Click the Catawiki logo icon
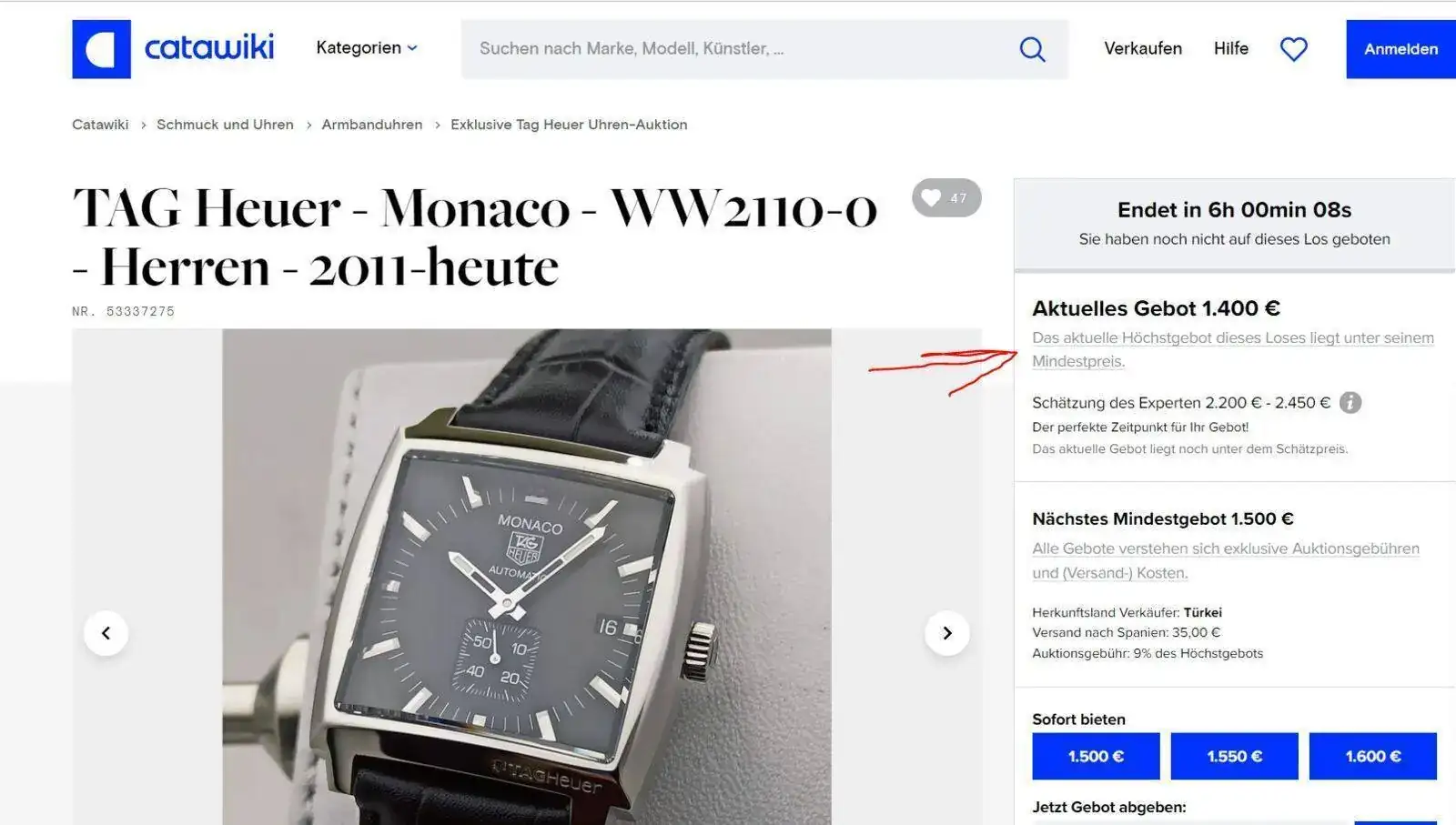The width and height of the screenshot is (1456, 825). [x=101, y=49]
